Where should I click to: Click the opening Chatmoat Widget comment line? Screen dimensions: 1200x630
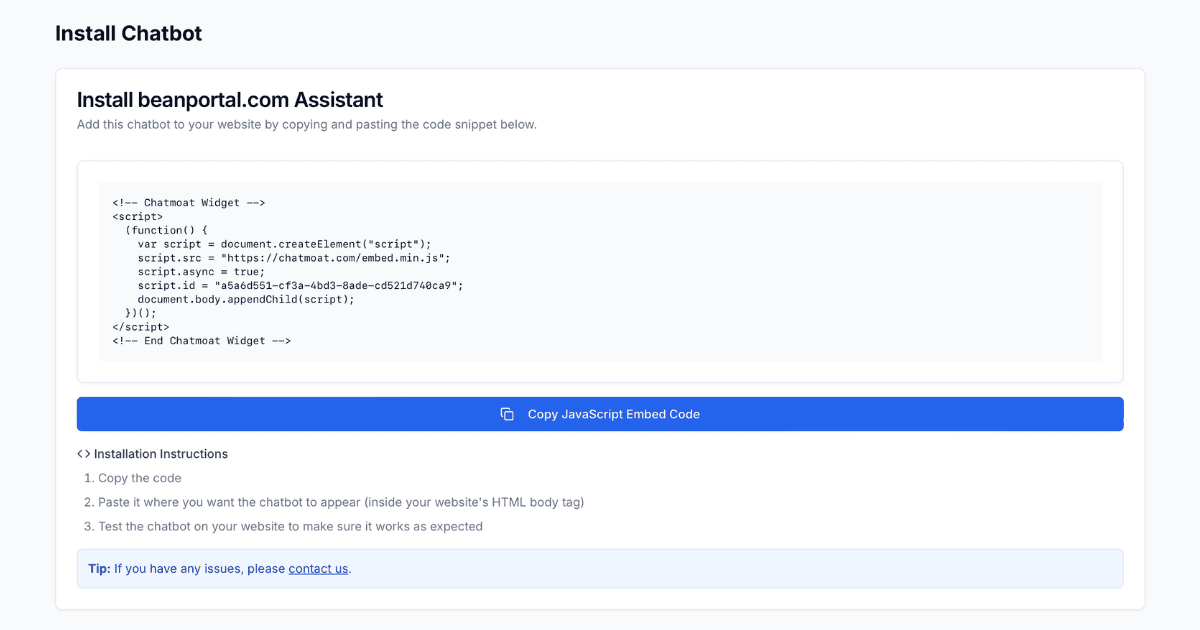[188, 203]
